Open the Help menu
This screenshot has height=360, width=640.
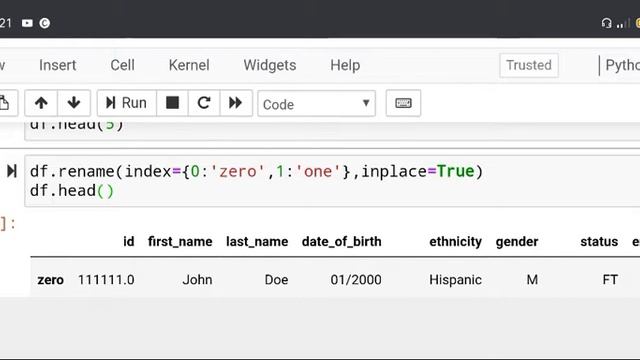(x=345, y=65)
